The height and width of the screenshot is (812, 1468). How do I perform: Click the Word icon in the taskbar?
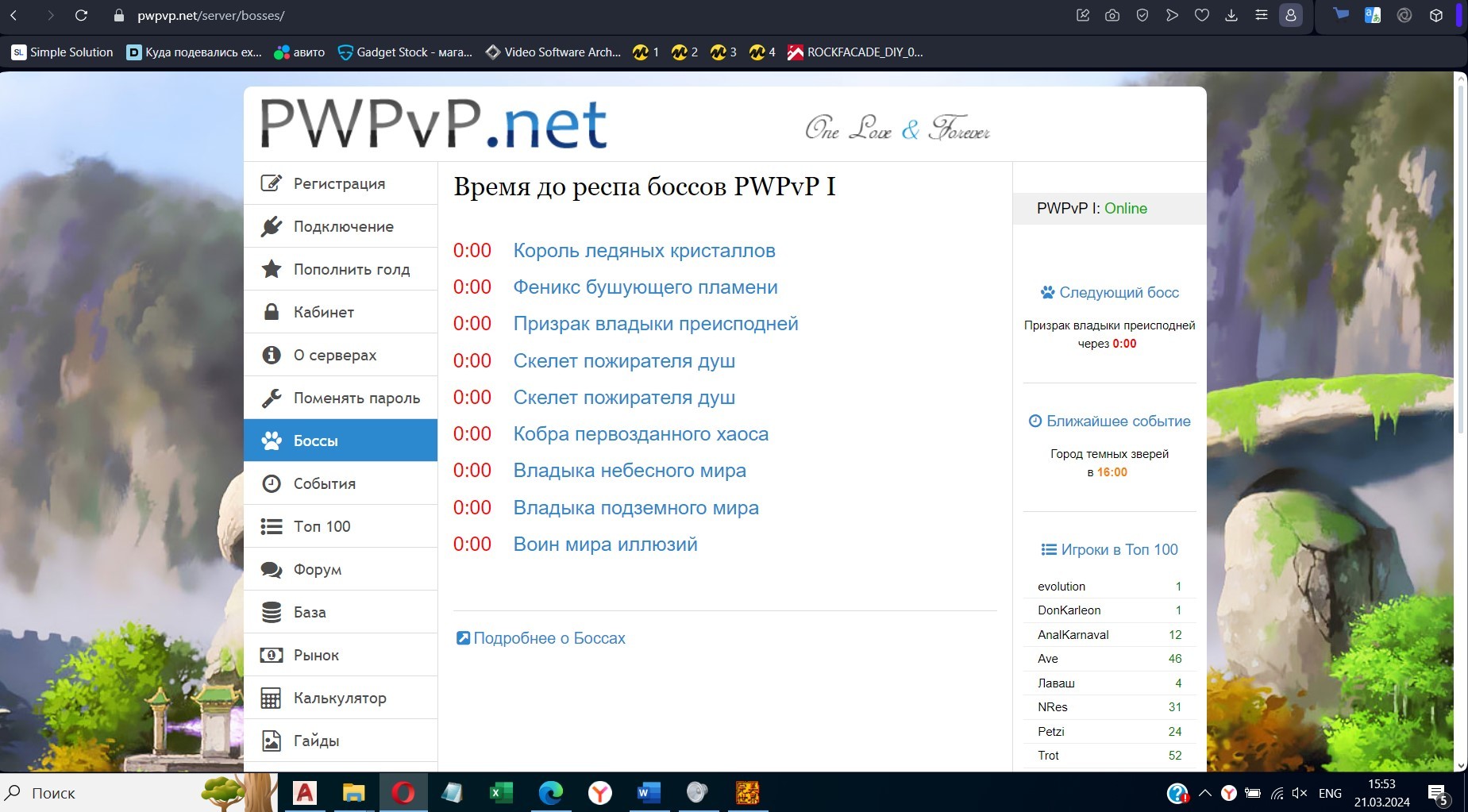pyautogui.click(x=649, y=792)
